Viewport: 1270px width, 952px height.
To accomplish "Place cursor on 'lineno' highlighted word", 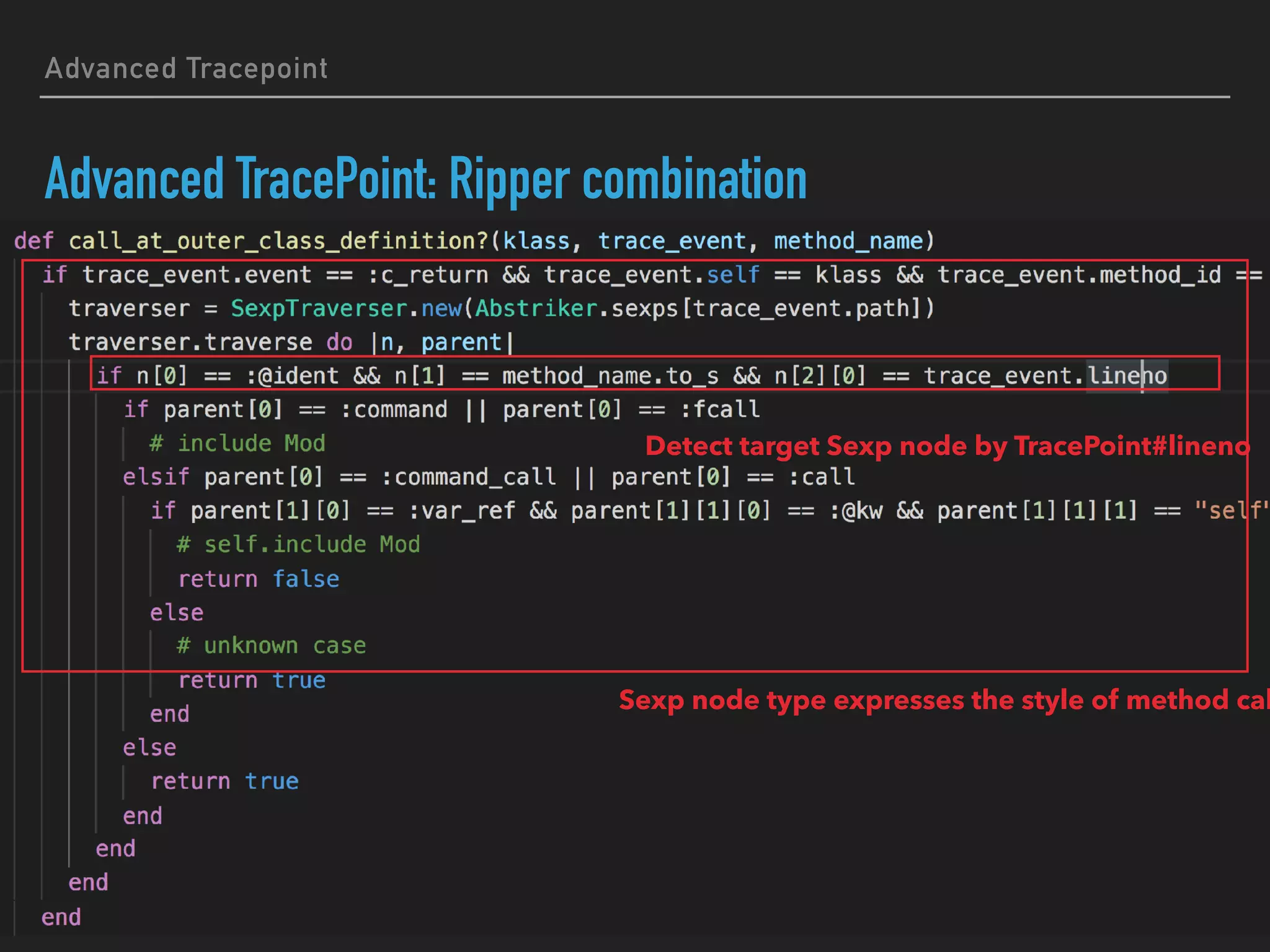I will point(1127,376).
